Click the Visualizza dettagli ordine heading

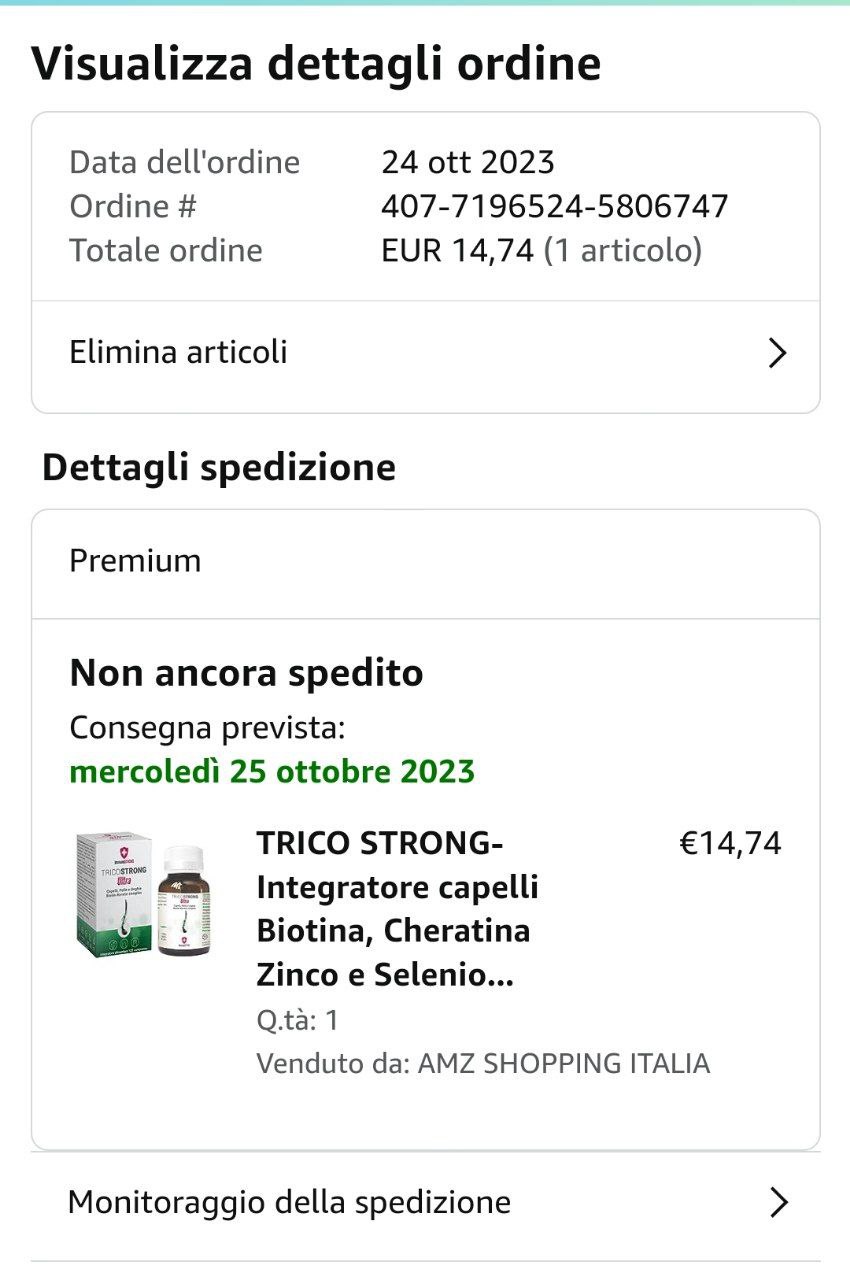click(316, 64)
